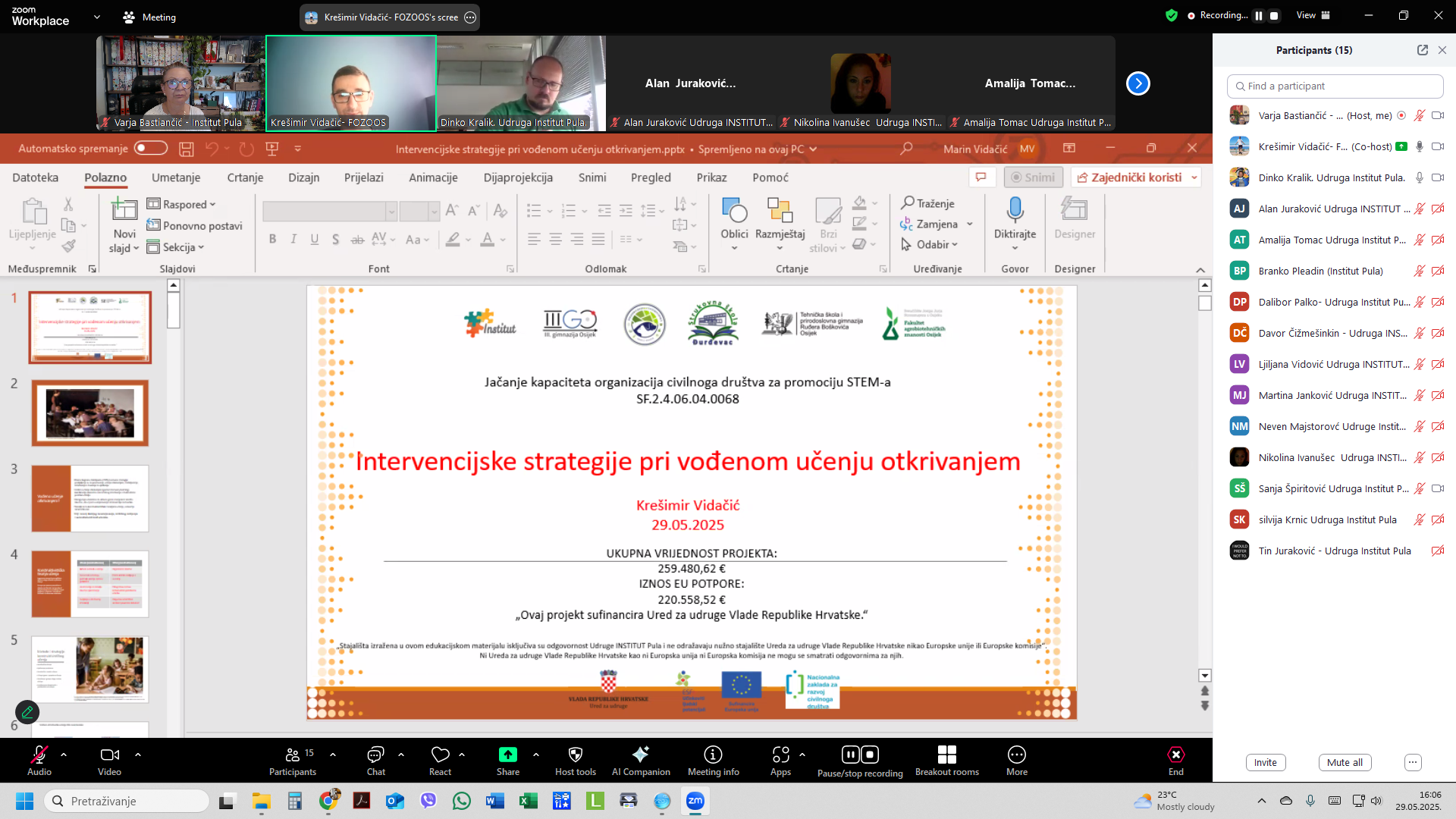The width and height of the screenshot is (1456, 819).
Task: Click the Snimi record button in PowerPoint
Action: [x=1033, y=177]
